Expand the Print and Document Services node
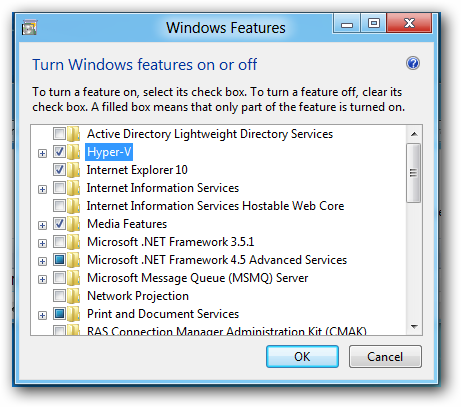461x407 pixels. pyautogui.click(x=42, y=315)
